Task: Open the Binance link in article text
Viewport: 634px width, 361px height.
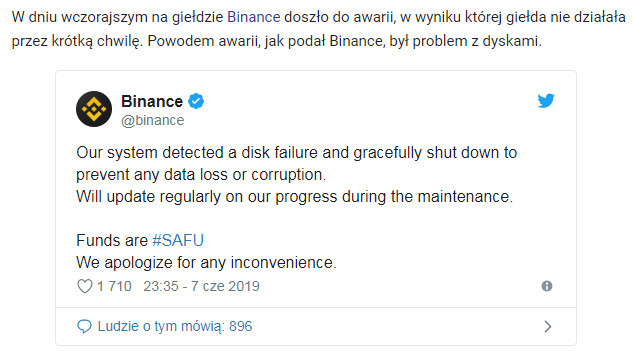Action: [254, 17]
